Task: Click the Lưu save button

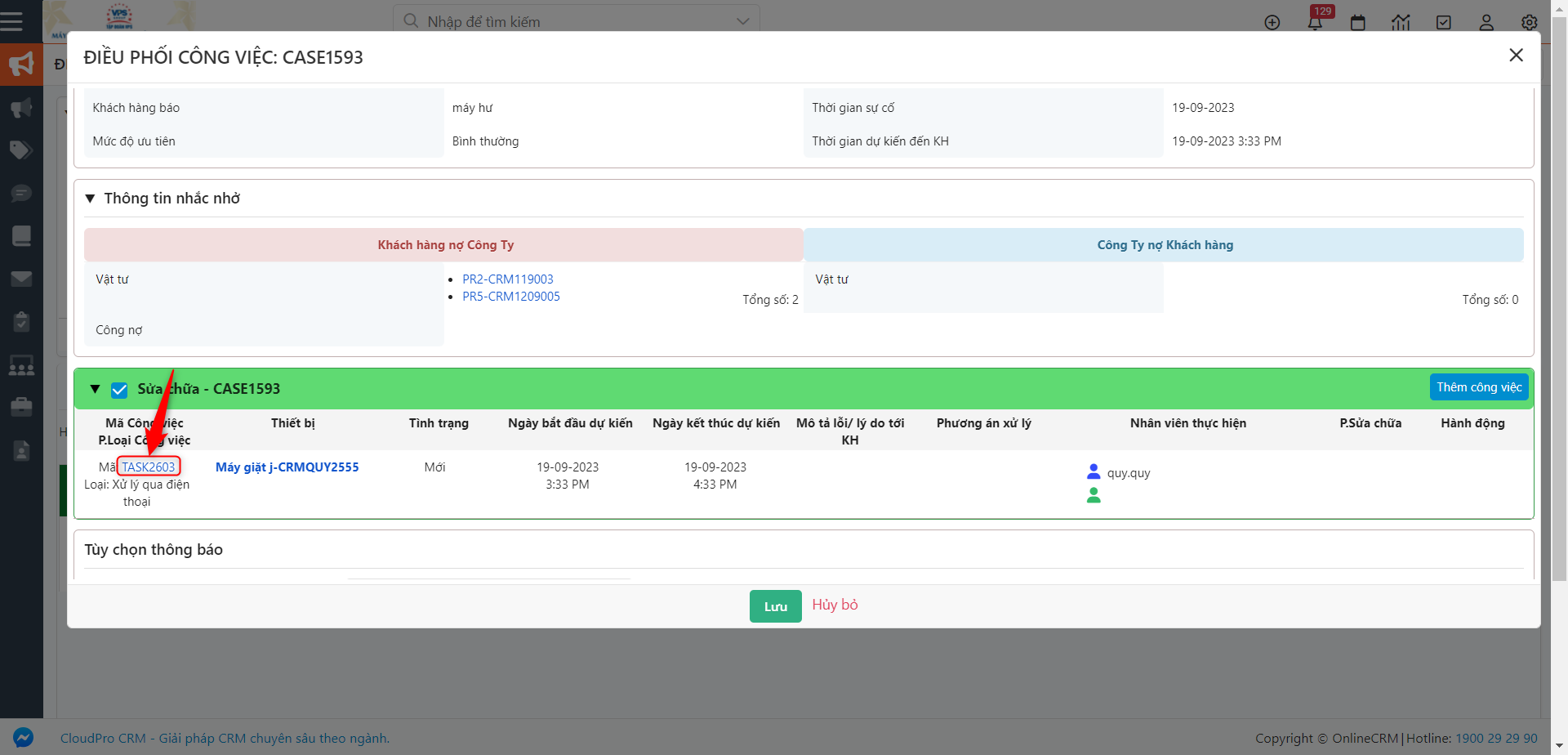Action: (x=776, y=606)
